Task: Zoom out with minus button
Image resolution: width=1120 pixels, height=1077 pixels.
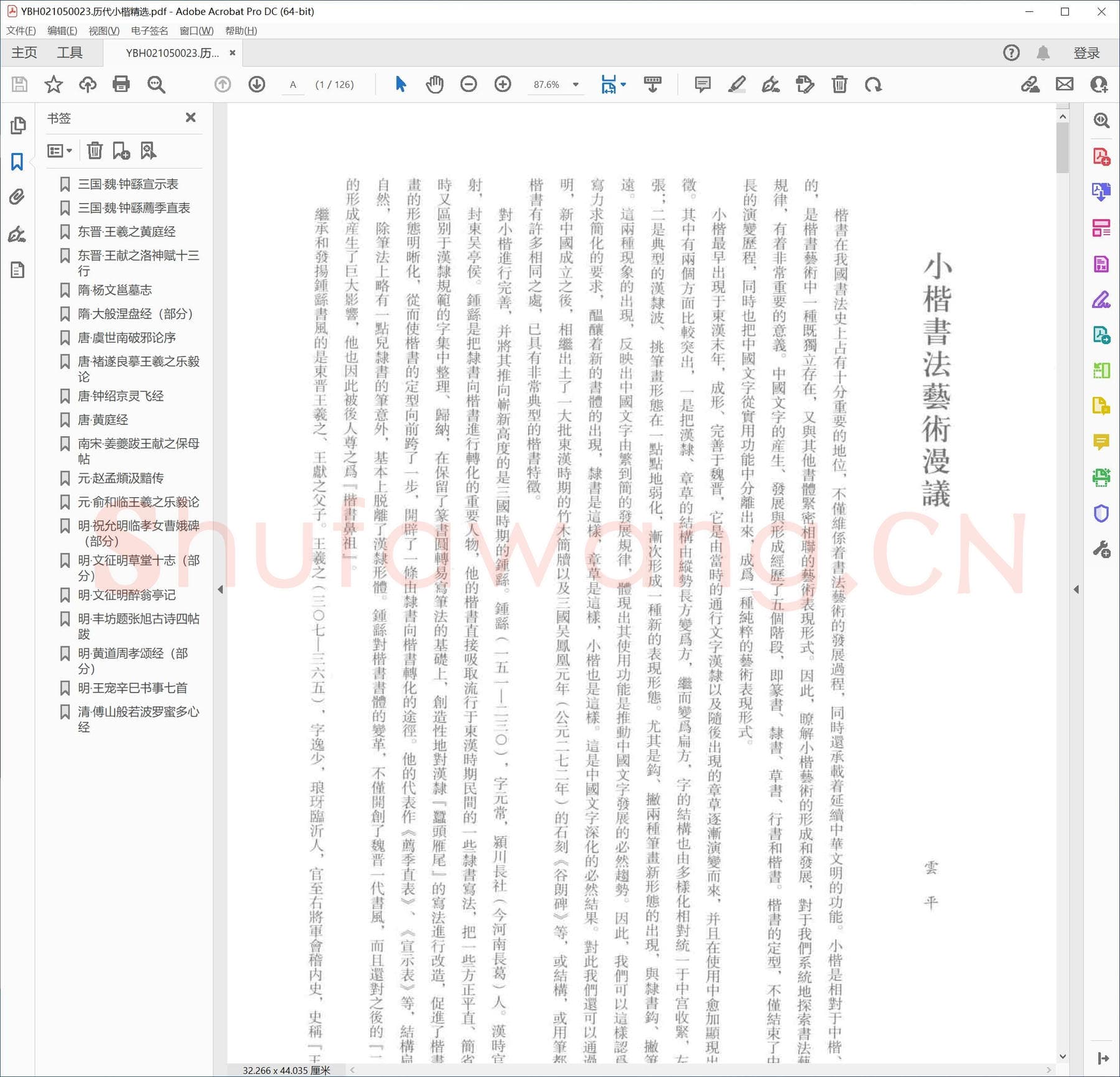Action: coord(469,84)
